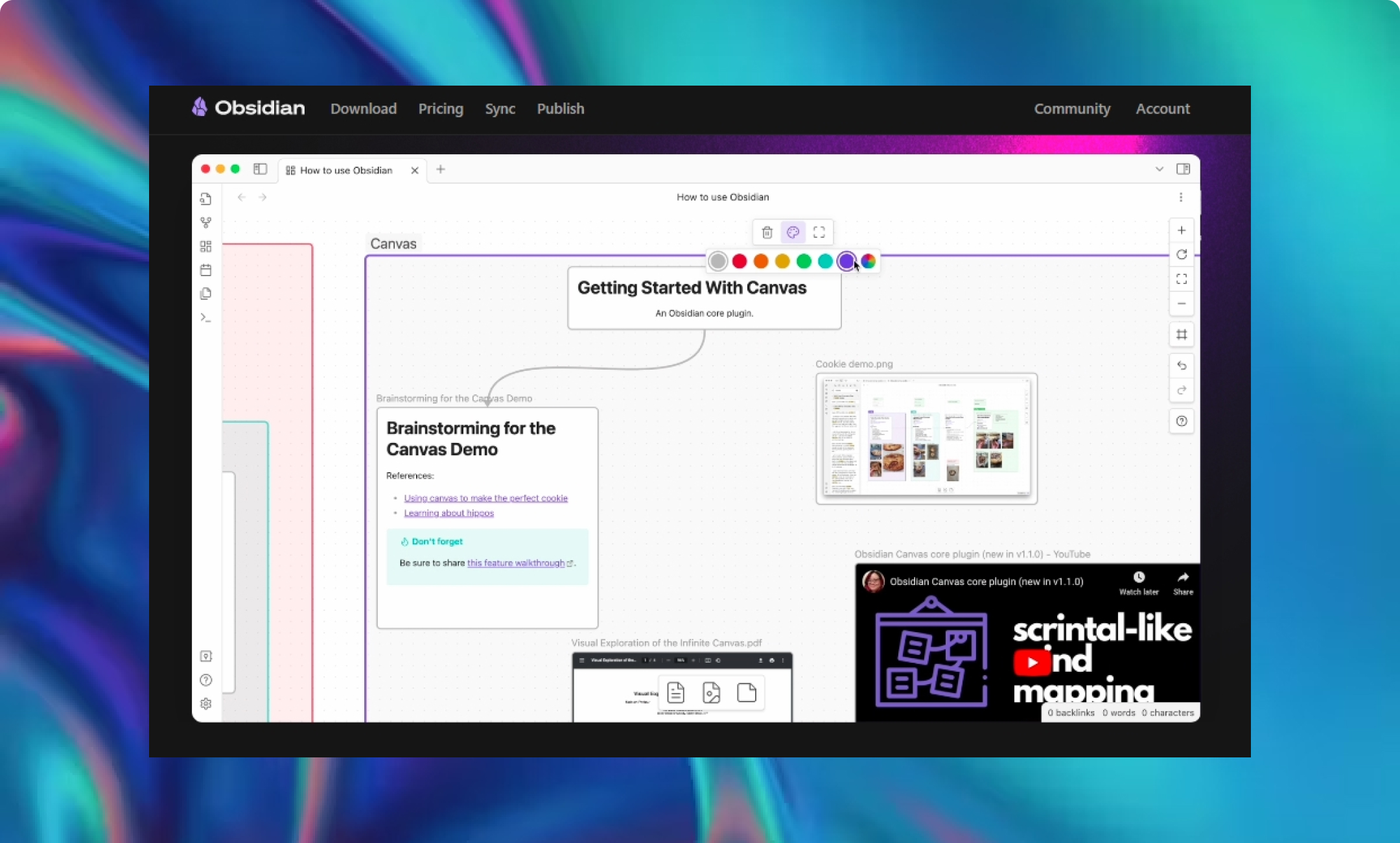The image size is (1400, 843).
Task: Open the quick switcher icon in the ribbon
Action: coord(205,199)
